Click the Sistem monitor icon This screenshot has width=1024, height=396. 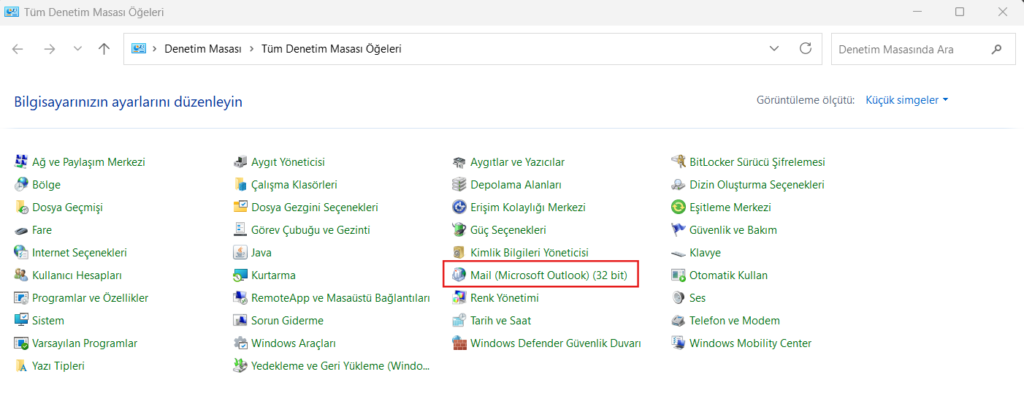pyautogui.click(x=22, y=320)
